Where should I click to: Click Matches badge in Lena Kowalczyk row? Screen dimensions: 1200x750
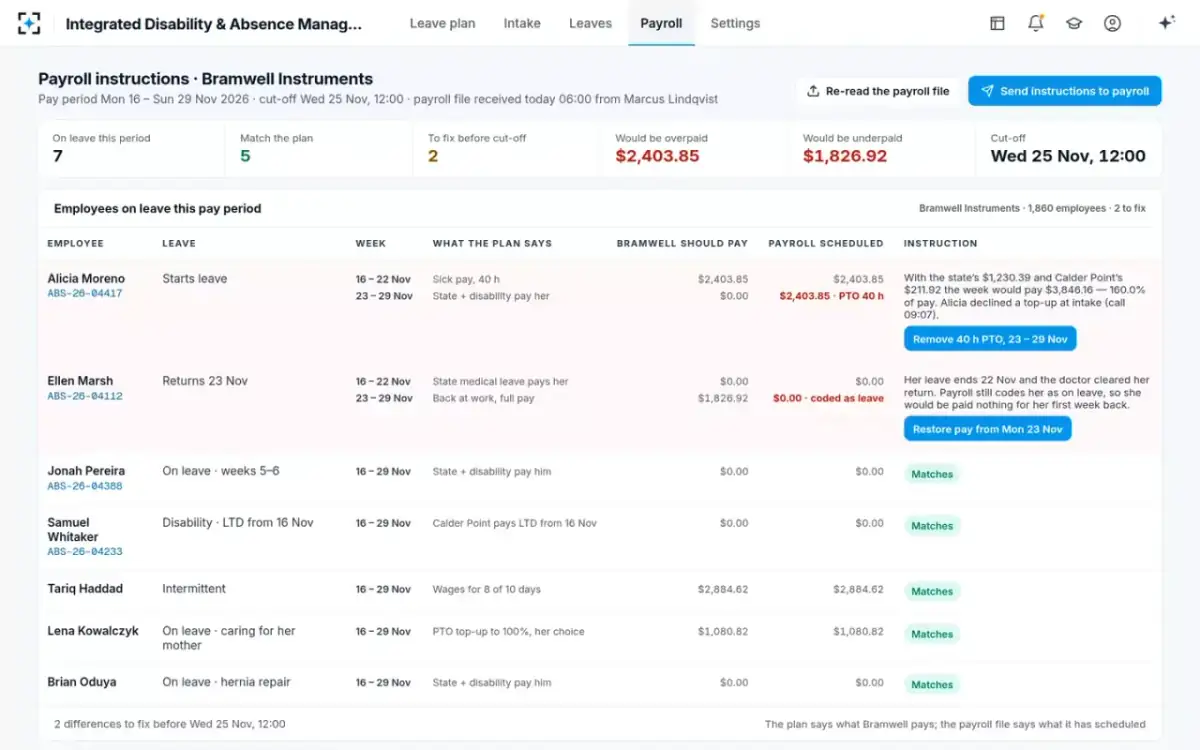[932, 634]
